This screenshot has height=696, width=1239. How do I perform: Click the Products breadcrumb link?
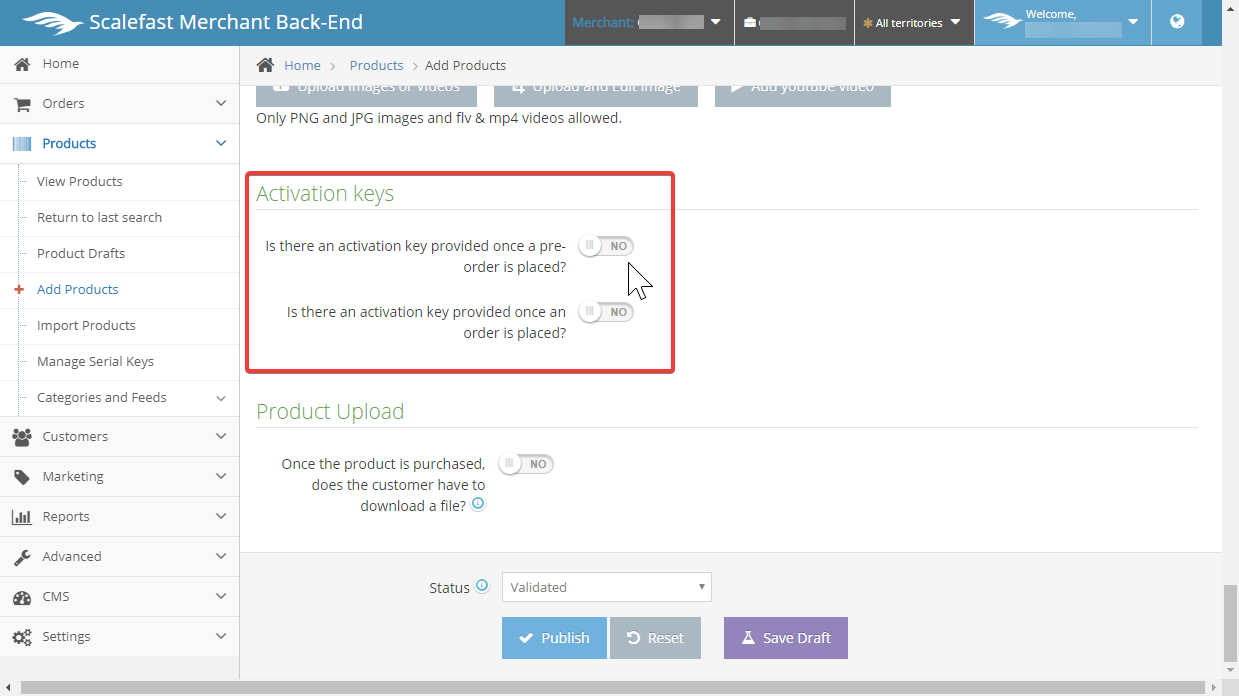pyautogui.click(x=376, y=65)
